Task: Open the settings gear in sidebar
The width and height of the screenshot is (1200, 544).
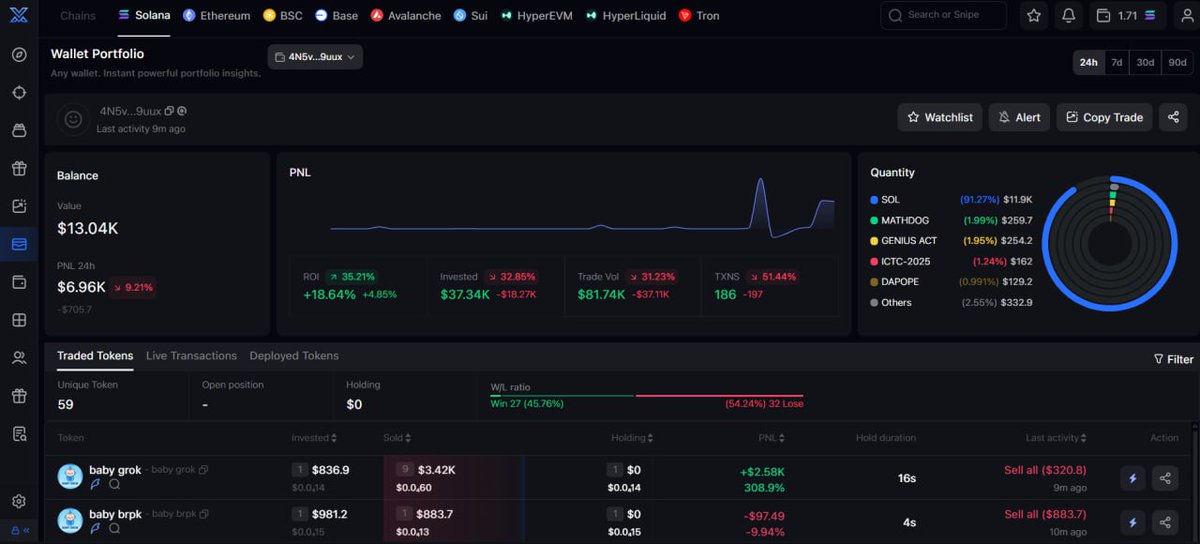Action: point(19,502)
